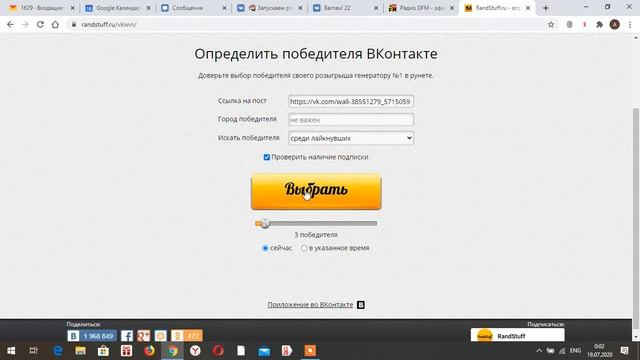Open Microsoft Store from taskbar
Screen dimensions: 640x360
[x=103, y=351]
